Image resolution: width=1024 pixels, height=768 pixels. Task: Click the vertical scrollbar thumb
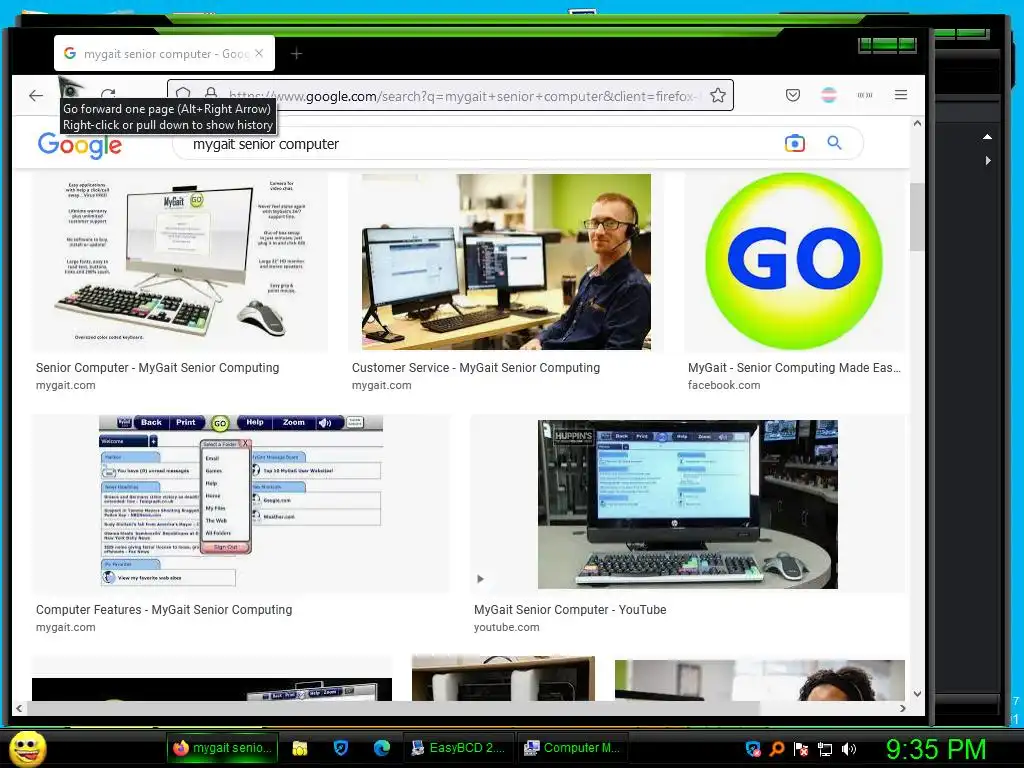pyautogui.click(x=917, y=217)
